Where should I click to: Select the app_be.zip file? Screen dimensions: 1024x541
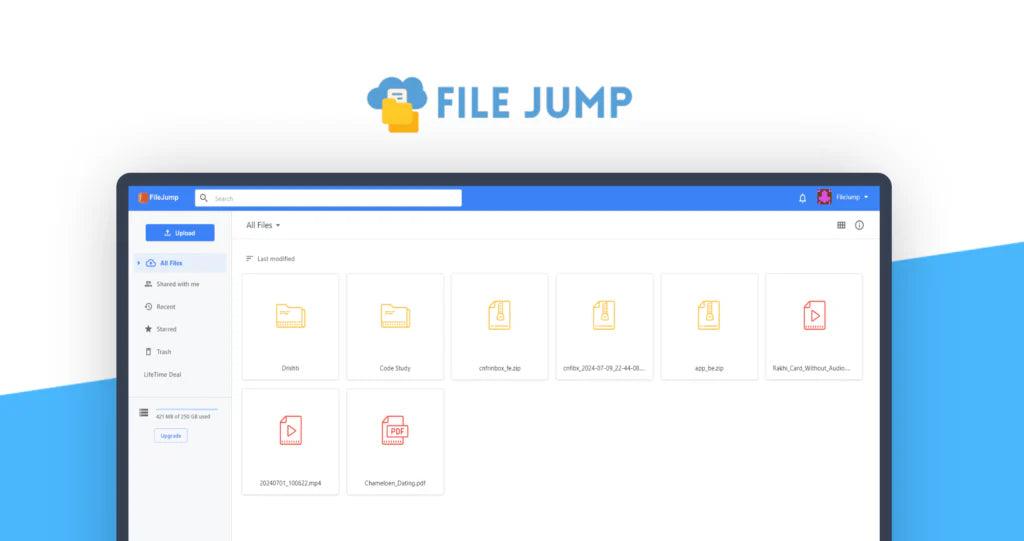[709, 326]
